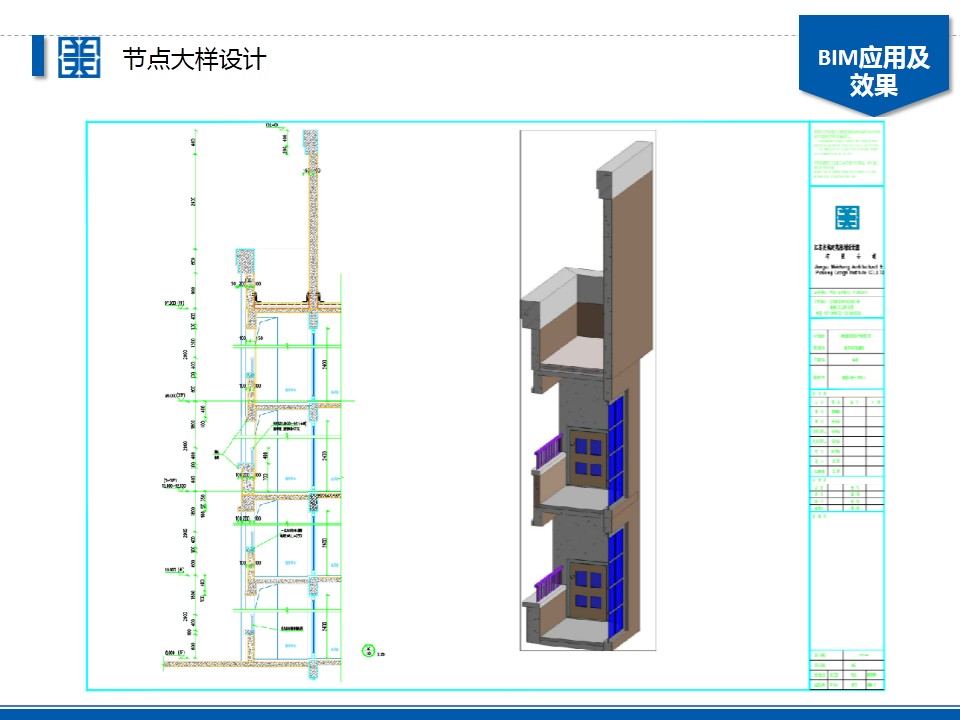Select the circular section marker below the drawing
Viewport: 960px width, 720px height.
coord(368,650)
